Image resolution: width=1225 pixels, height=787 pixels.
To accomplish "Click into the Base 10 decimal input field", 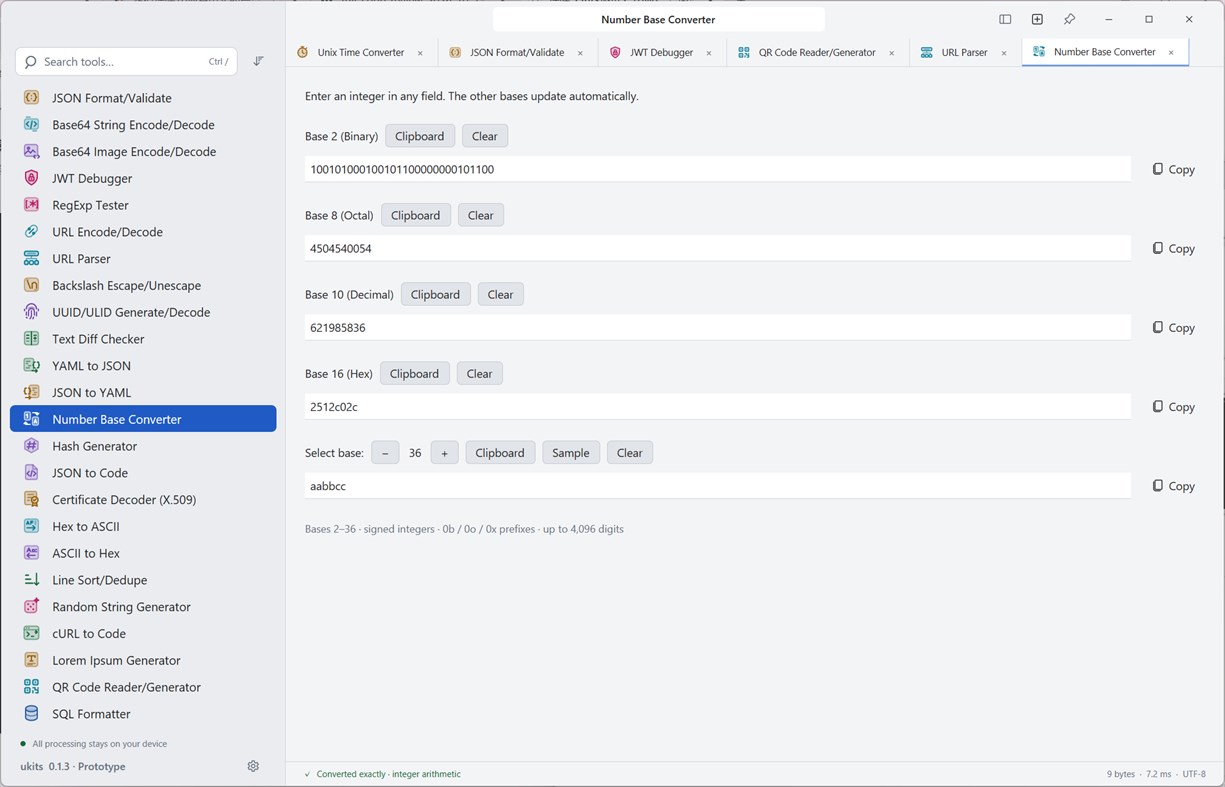I will (x=718, y=328).
